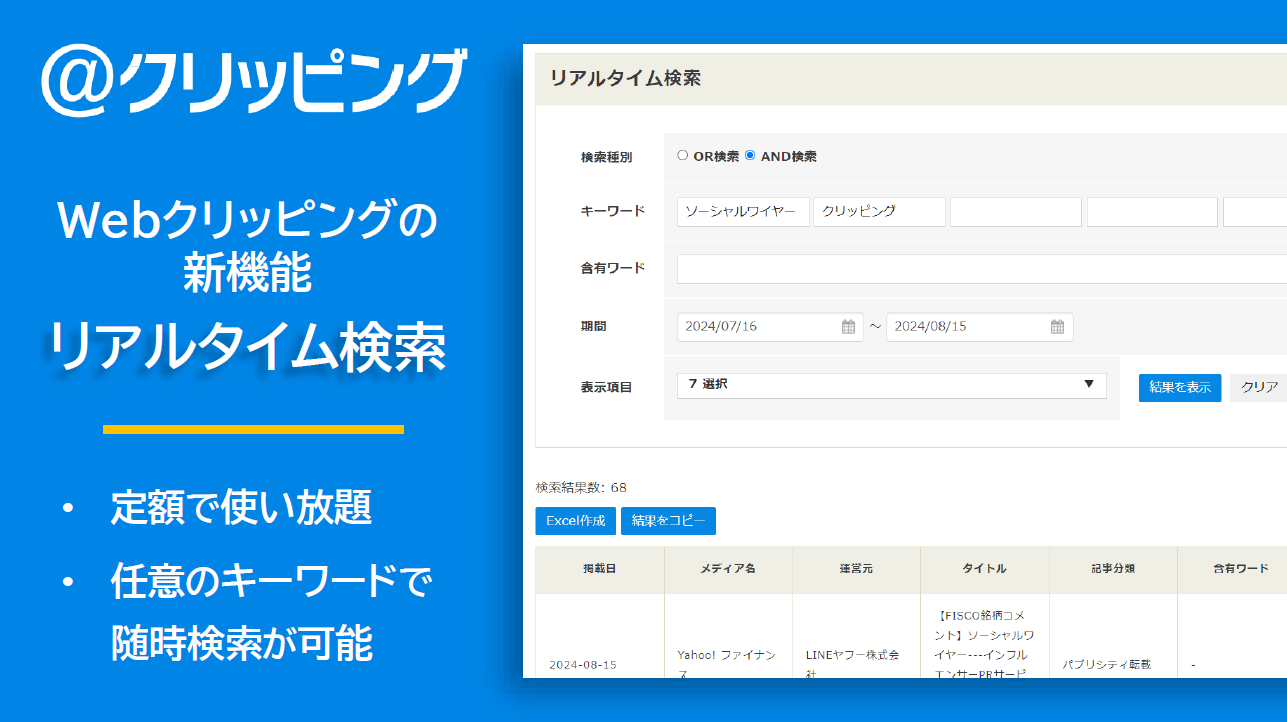Click the 結果をコピー button
The image size is (1287, 722).
click(x=668, y=520)
